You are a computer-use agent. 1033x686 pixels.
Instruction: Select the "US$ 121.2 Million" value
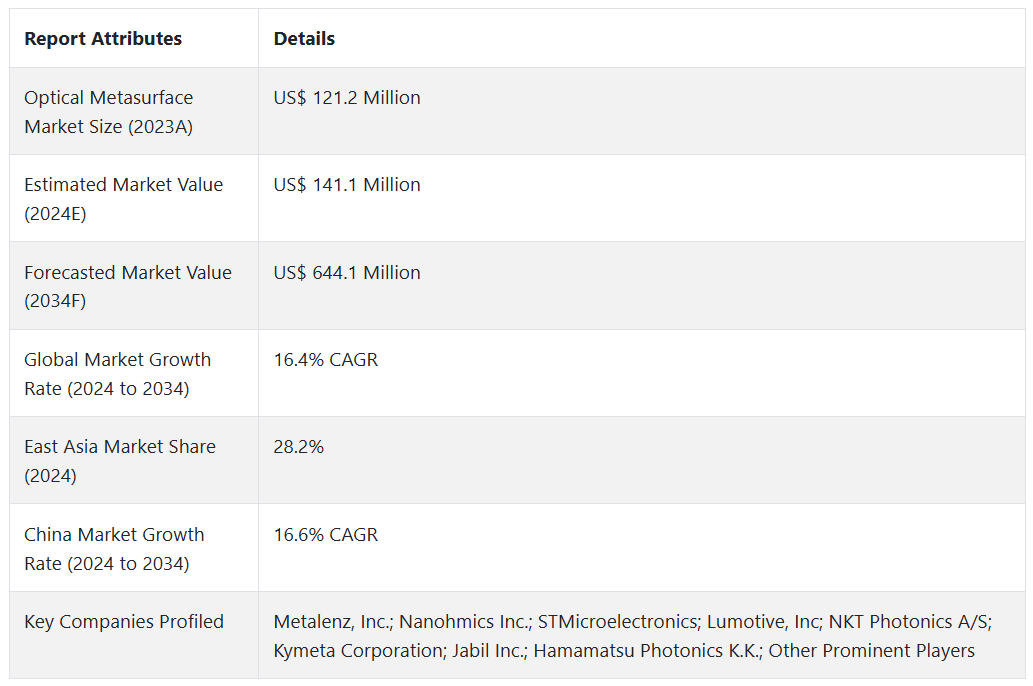347,98
